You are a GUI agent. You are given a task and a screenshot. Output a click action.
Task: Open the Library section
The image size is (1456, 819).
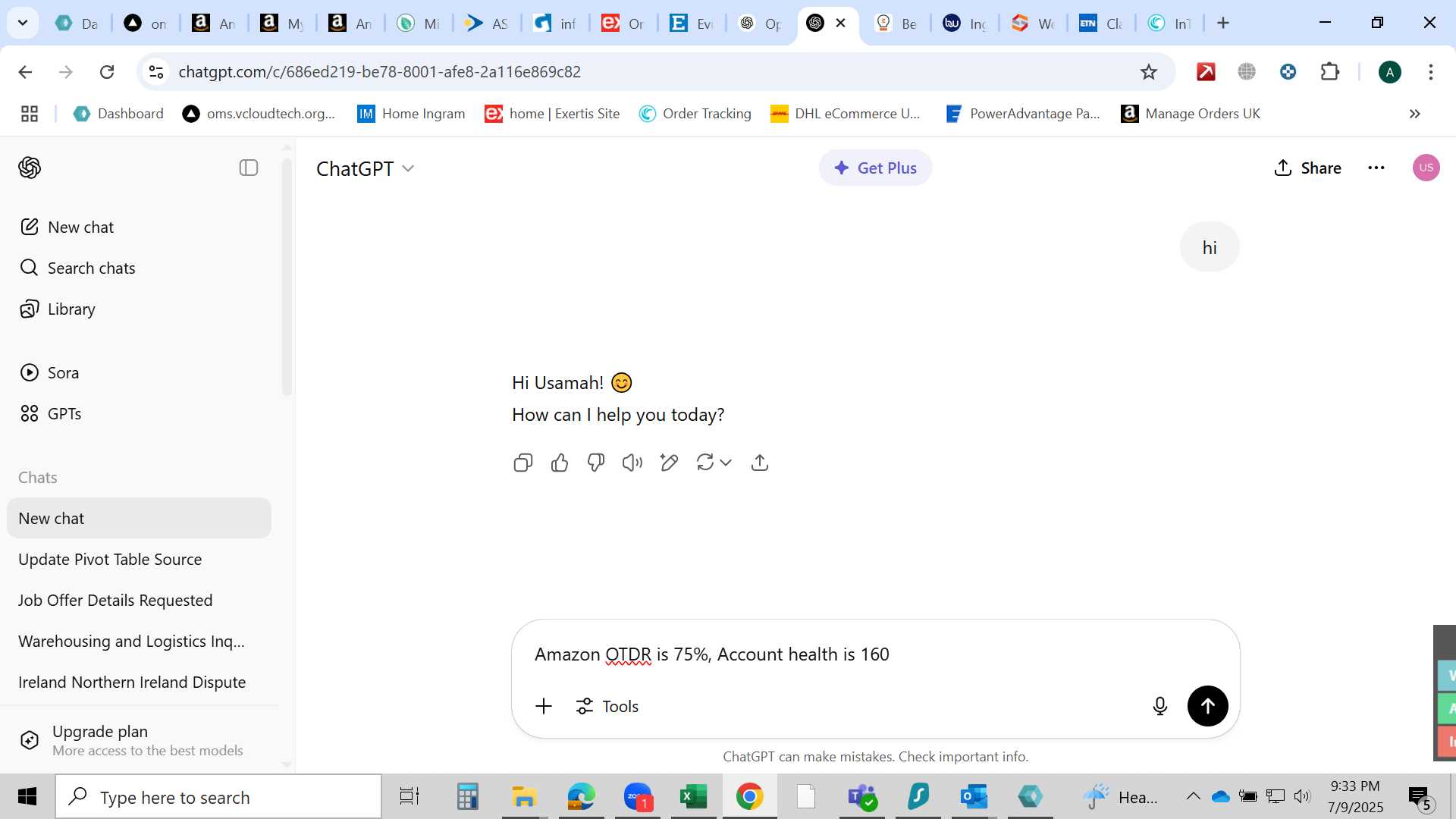tap(139, 309)
